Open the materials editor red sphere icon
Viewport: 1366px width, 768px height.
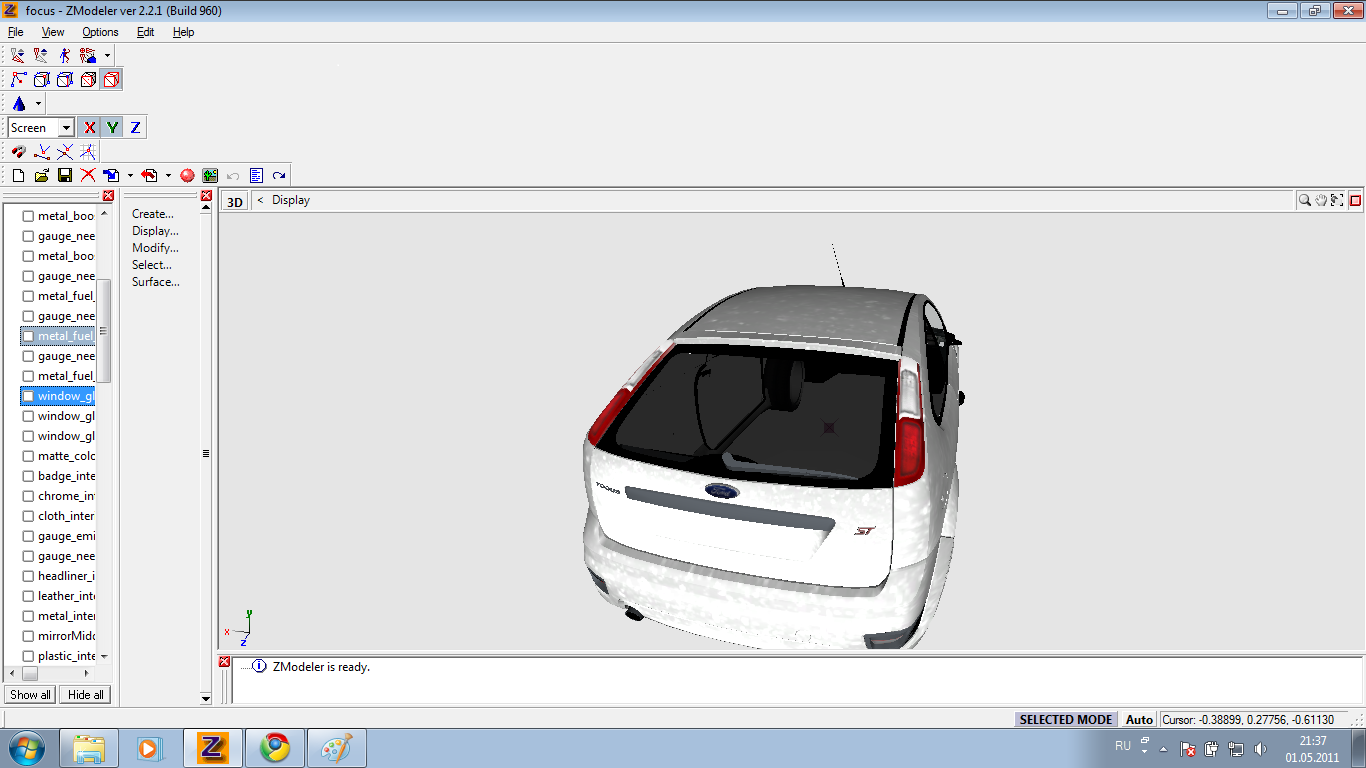[x=187, y=175]
